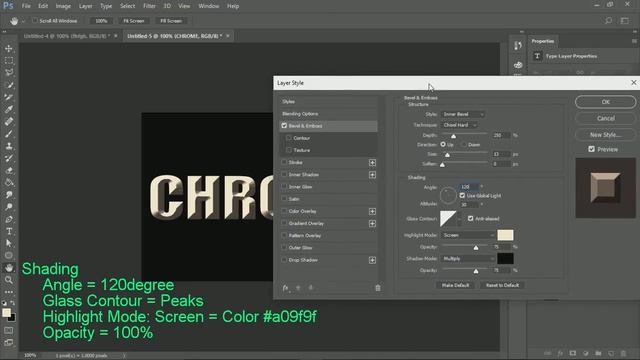The width and height of the screenshot is (640, 360).
Task: Add another Stroke effect with plus icon
Action: click(372, 162)
